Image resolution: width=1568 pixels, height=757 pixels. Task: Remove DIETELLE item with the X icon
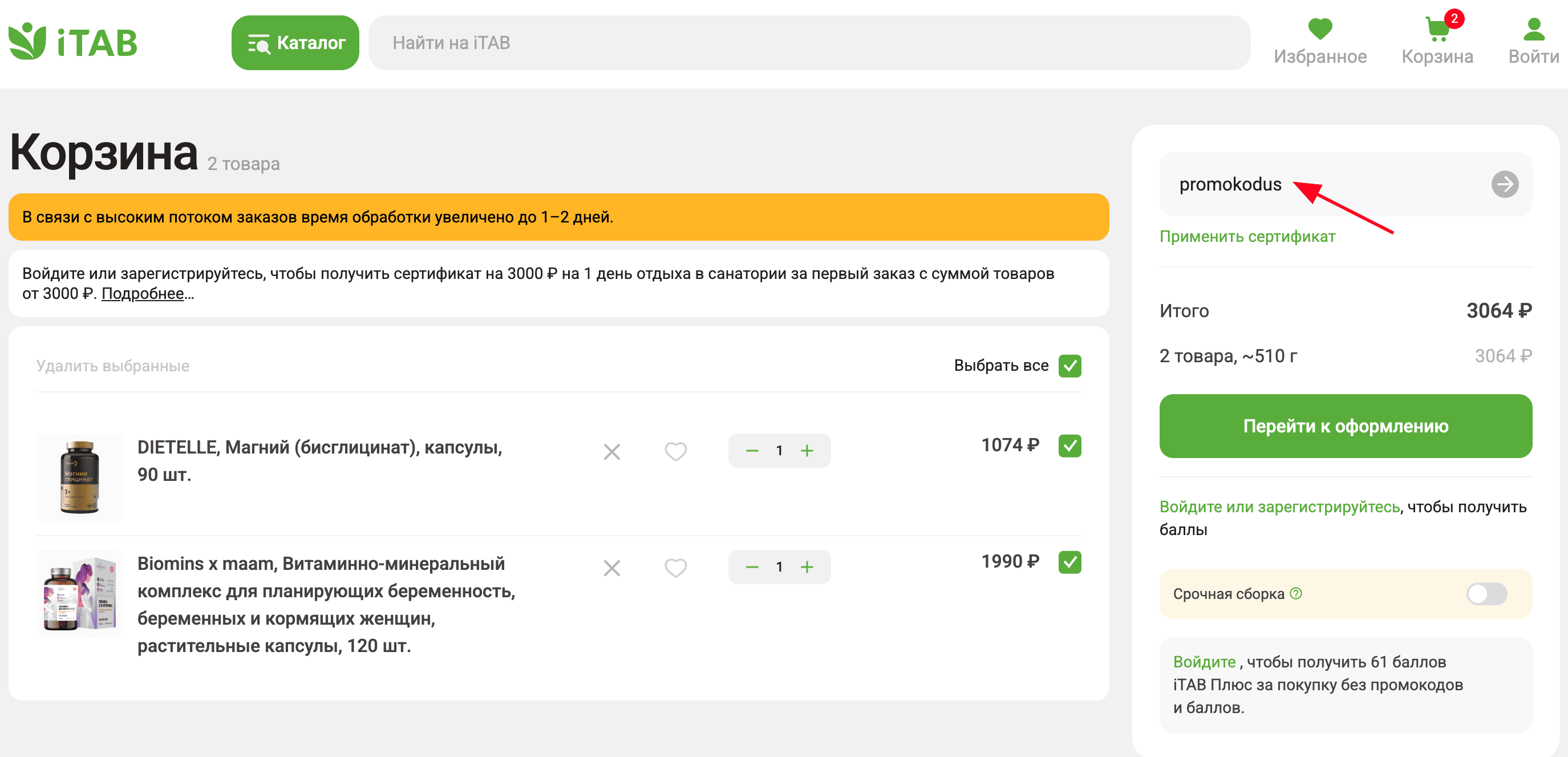click(x=613, y=451)
